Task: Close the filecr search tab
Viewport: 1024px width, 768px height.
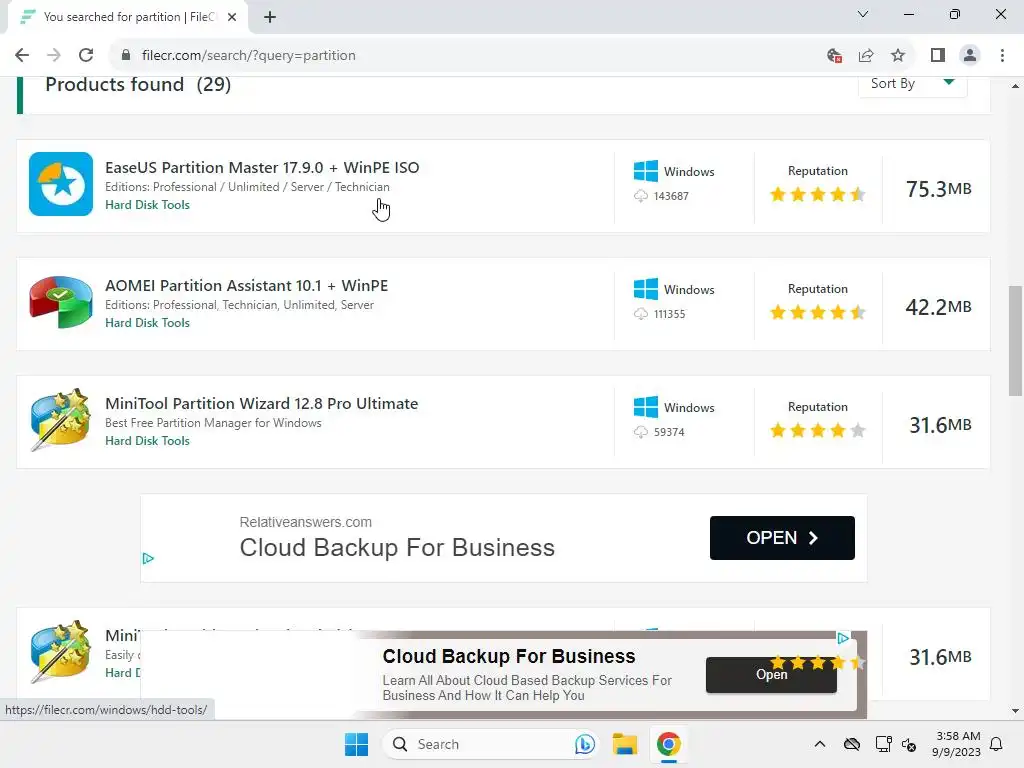Action: [x=232, y=17]
